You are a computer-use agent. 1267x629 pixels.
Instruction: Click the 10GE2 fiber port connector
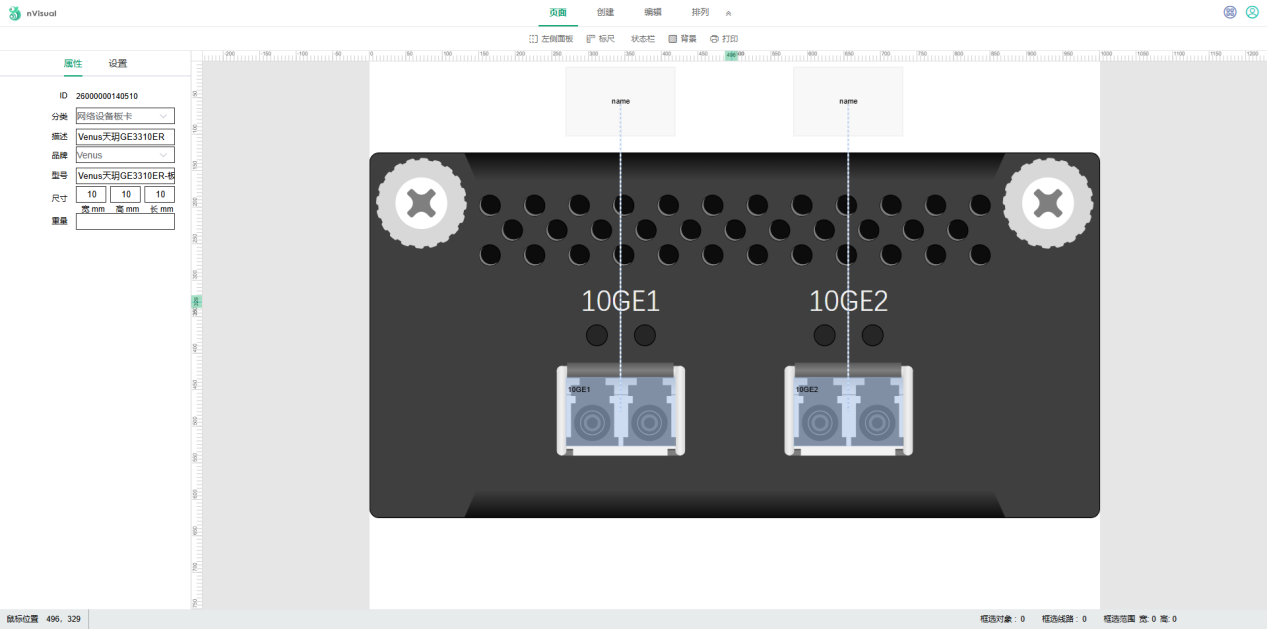pos(848,410)
